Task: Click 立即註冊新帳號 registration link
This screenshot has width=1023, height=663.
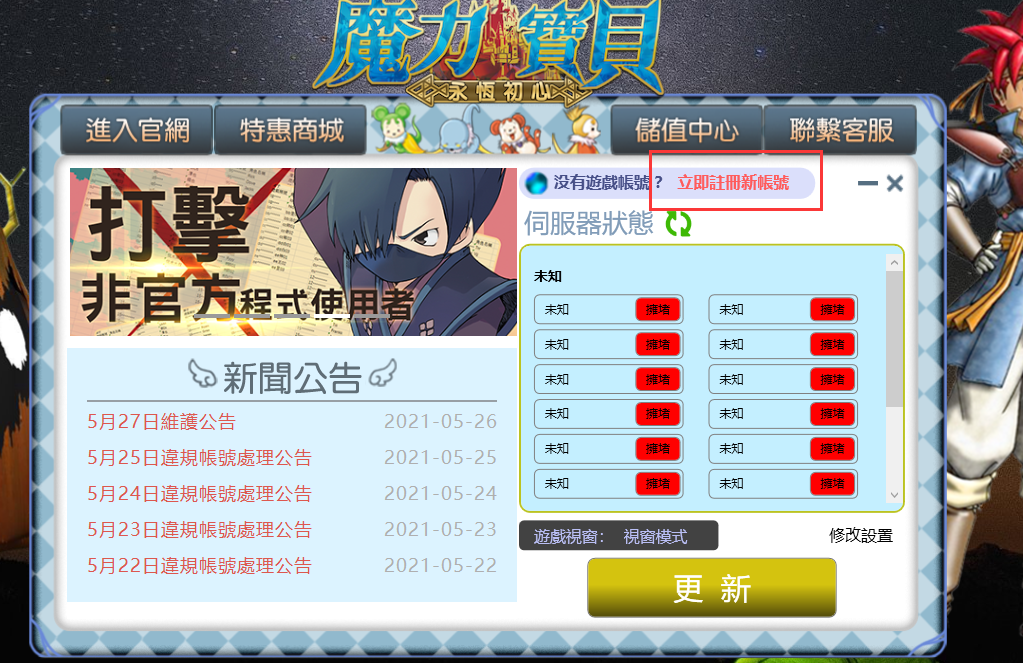Action: pyautogui.click(x=733, y=182)
